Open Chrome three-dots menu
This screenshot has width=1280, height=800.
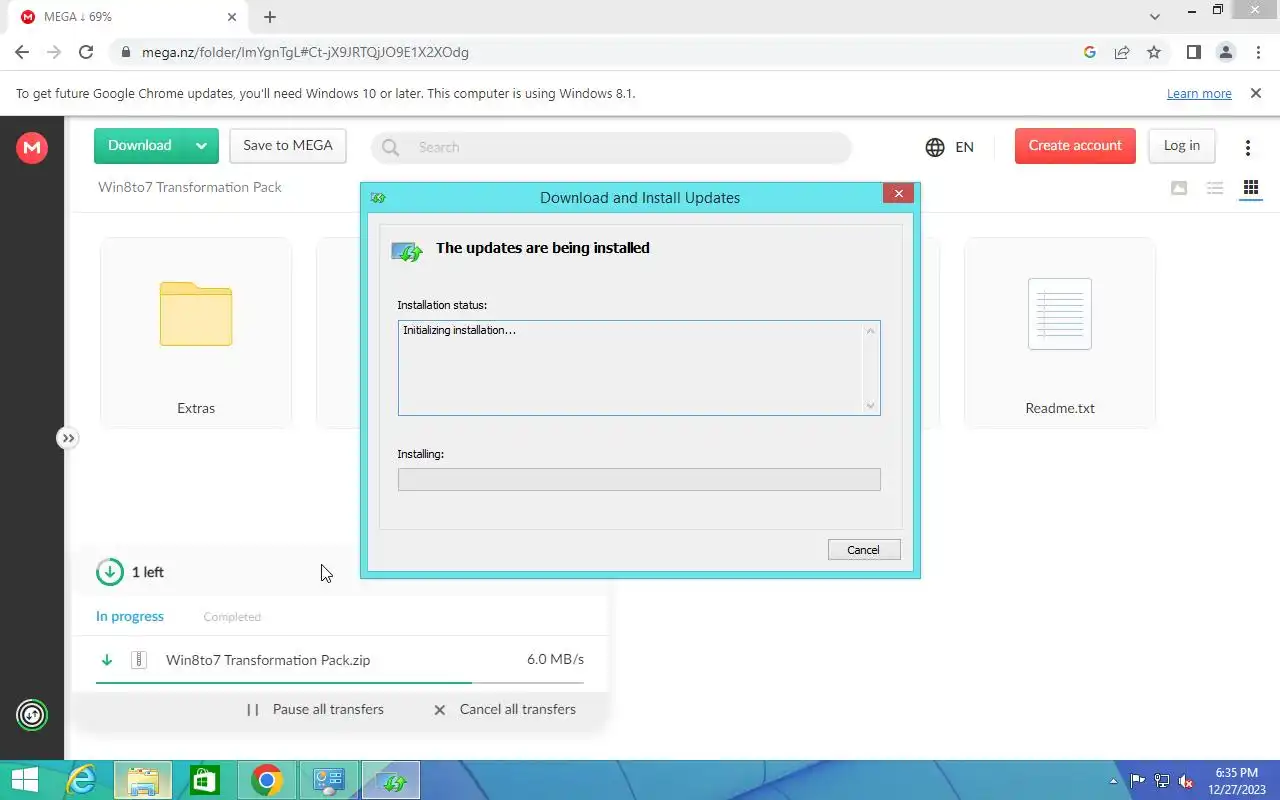pyautogui.click(x=1257, y=52)
